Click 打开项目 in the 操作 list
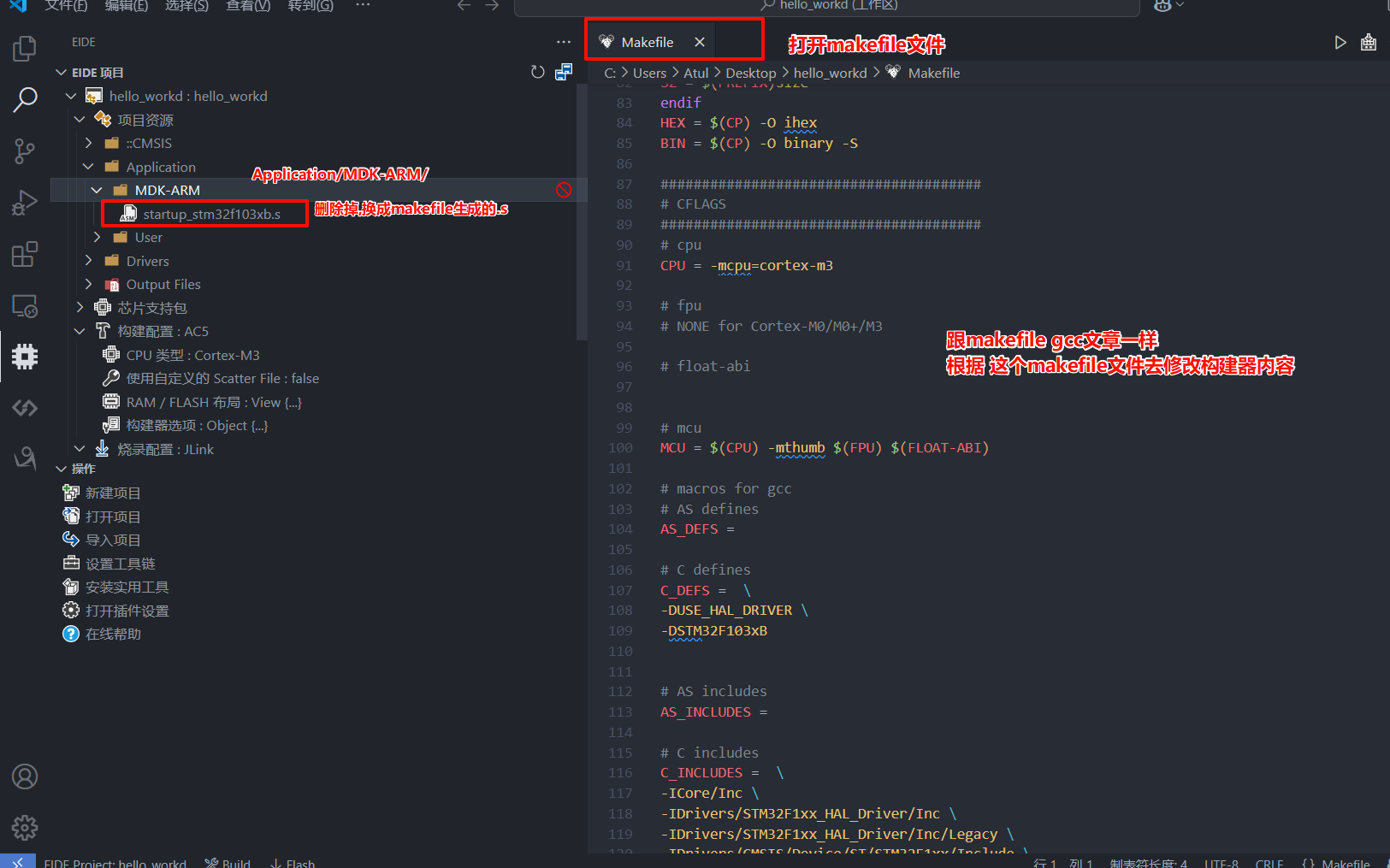This screenshot has height=868, width=1390. tap(113, 517)
